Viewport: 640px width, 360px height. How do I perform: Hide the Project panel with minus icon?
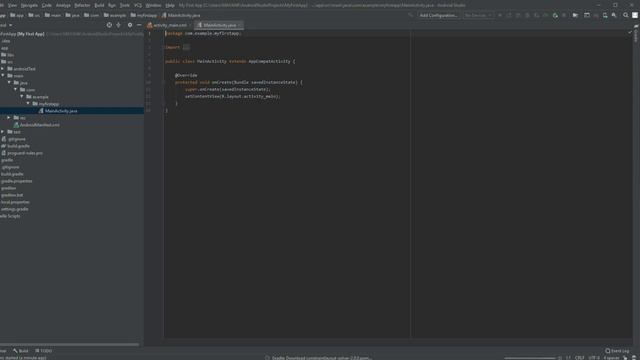pyautogui.click(x=139, y=25)
